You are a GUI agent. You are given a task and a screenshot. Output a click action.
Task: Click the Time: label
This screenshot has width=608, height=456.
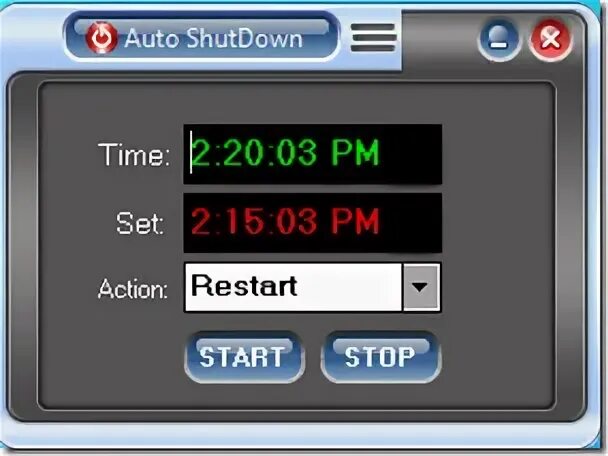click(134, 155)
